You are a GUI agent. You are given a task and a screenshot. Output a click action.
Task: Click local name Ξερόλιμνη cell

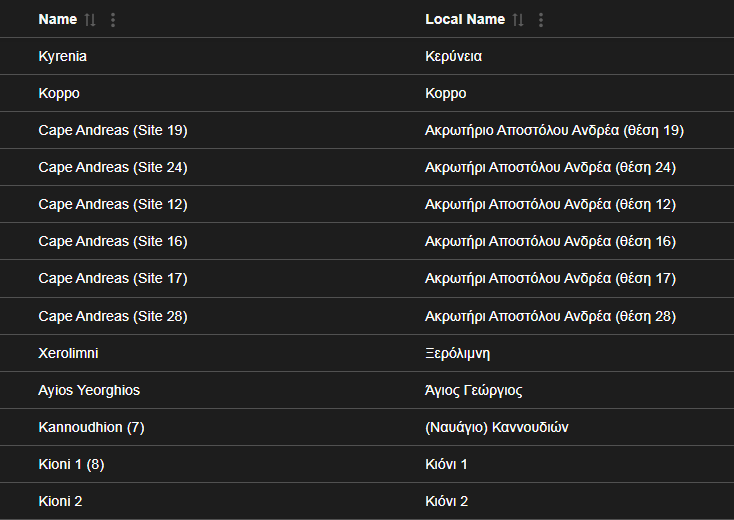[457, 353]
